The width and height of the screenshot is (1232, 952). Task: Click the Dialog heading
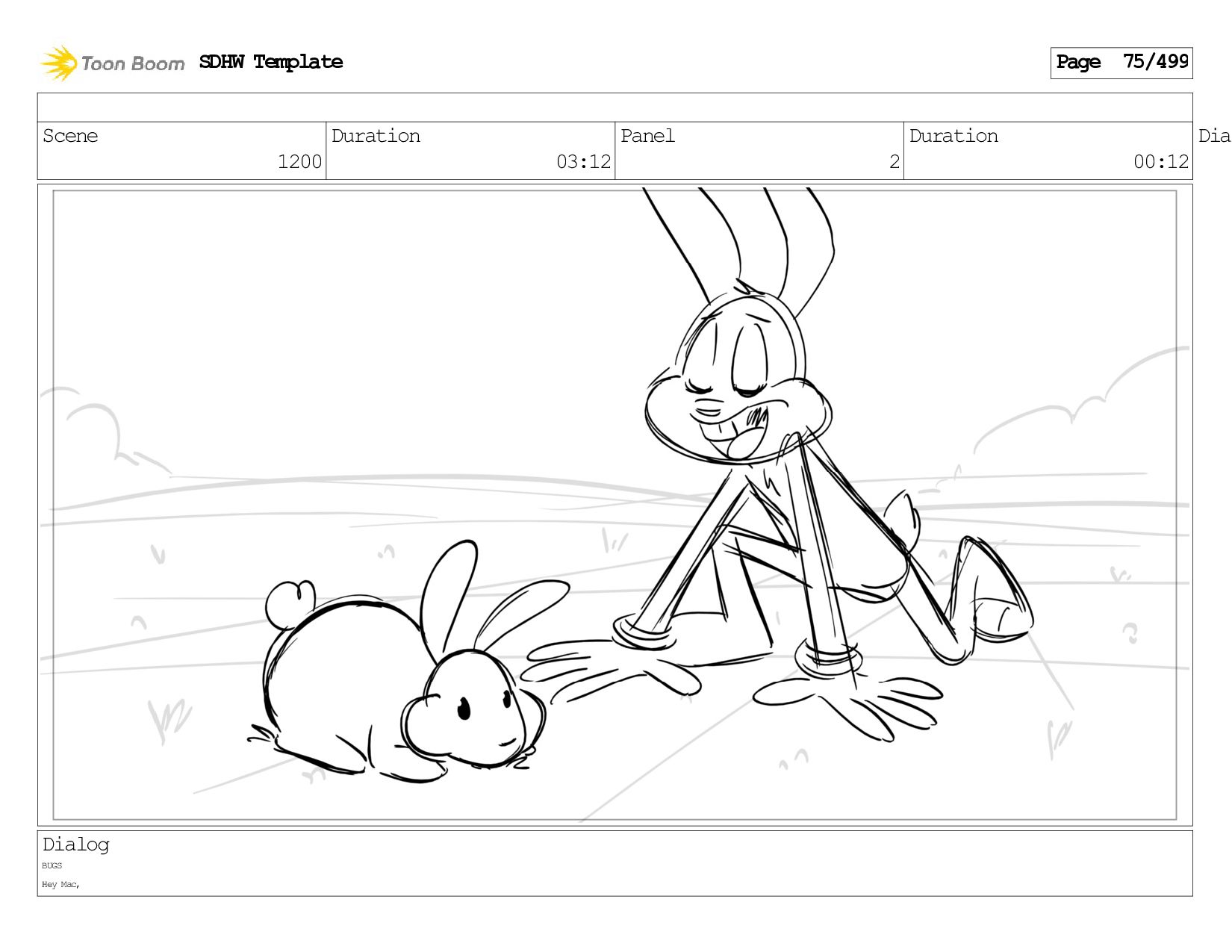[x=75, y=844]
